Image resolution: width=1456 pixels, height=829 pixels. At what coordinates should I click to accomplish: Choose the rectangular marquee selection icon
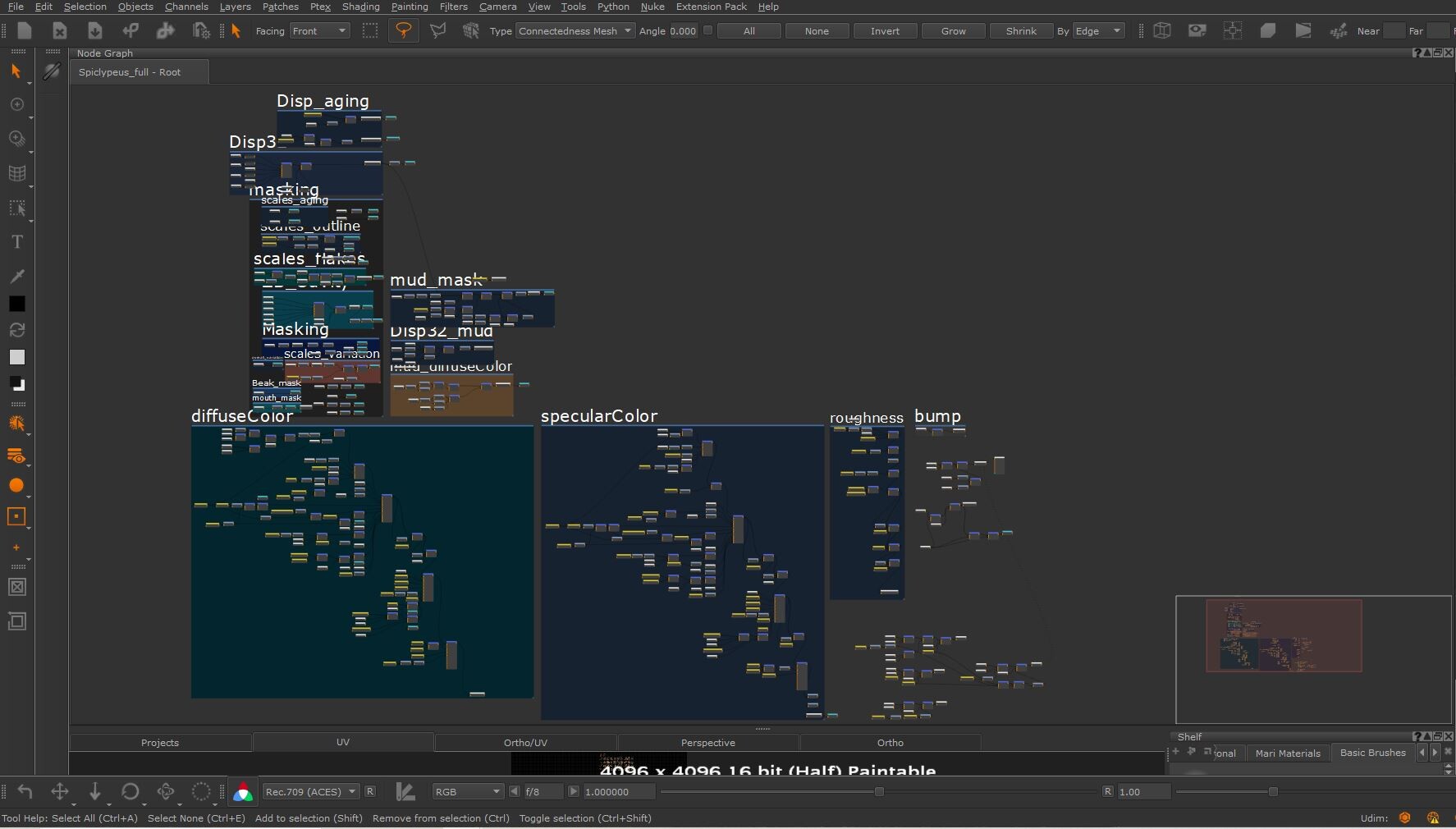pyautogui.click(x=370, y=30)
